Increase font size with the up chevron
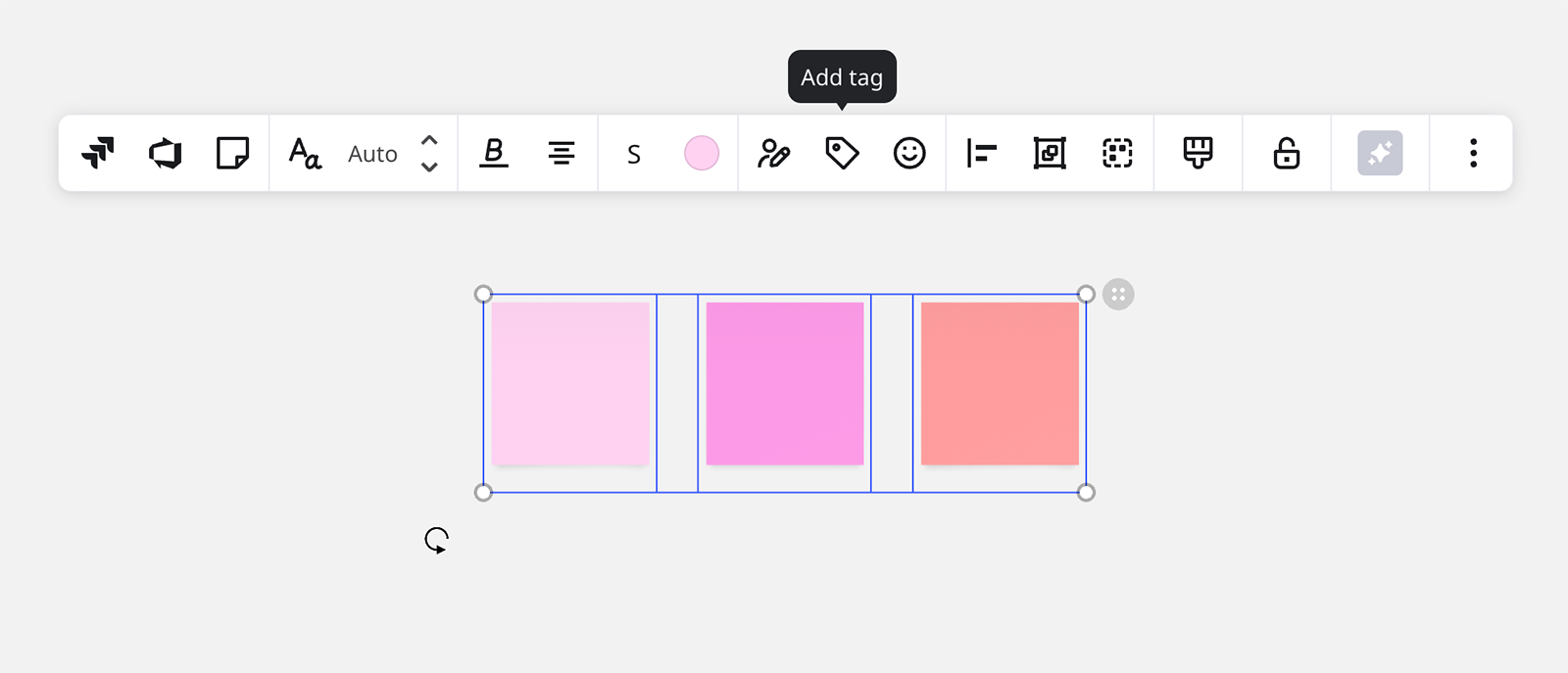Viewport: 1568px width, 673px height. 429,141
